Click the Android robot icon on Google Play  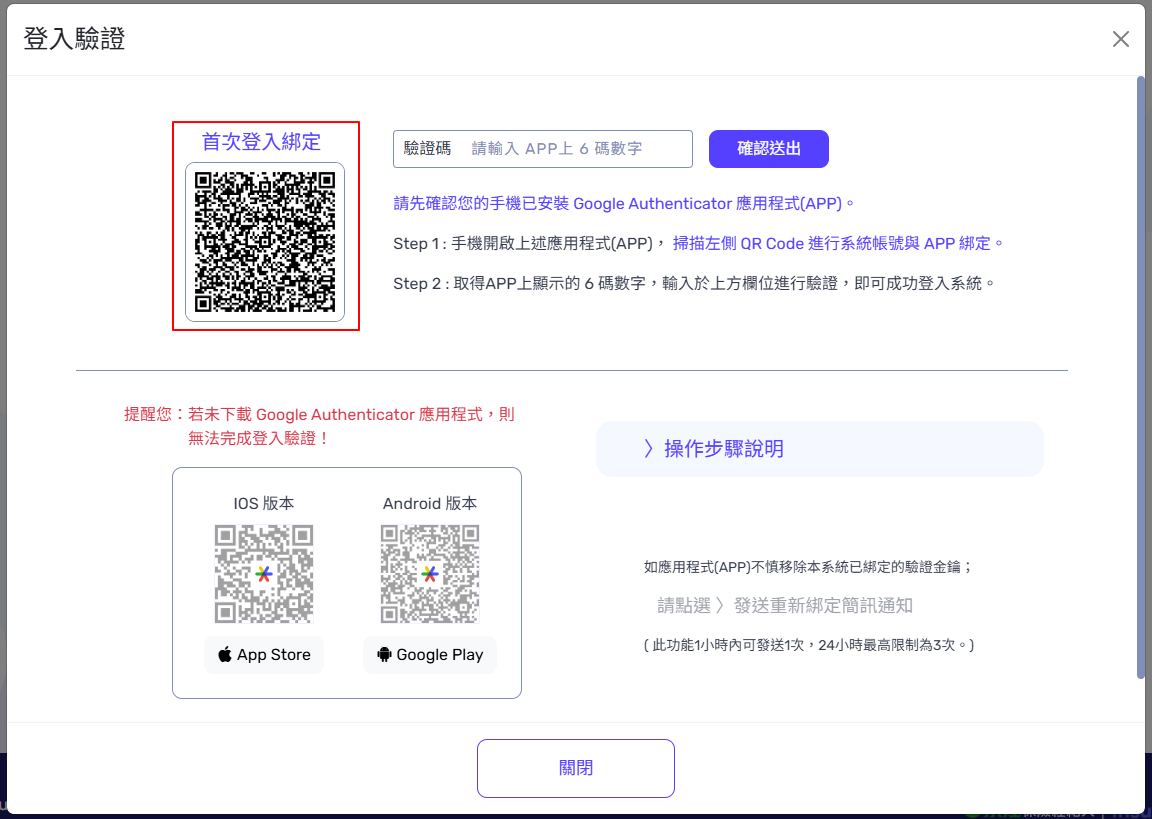pos(384,655)
